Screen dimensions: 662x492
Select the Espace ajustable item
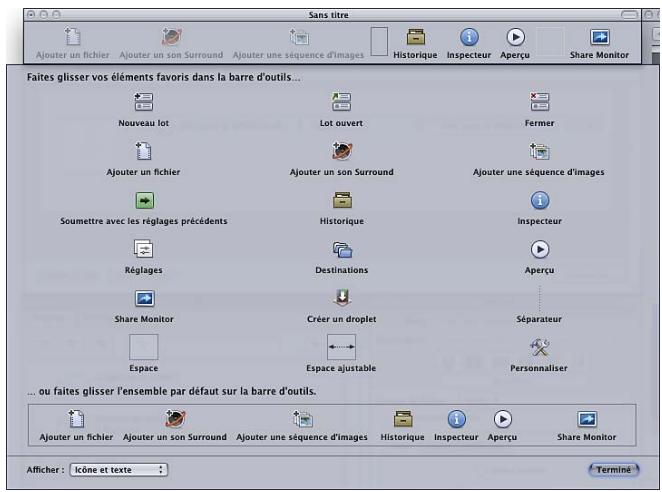click(x=341, y=346)
